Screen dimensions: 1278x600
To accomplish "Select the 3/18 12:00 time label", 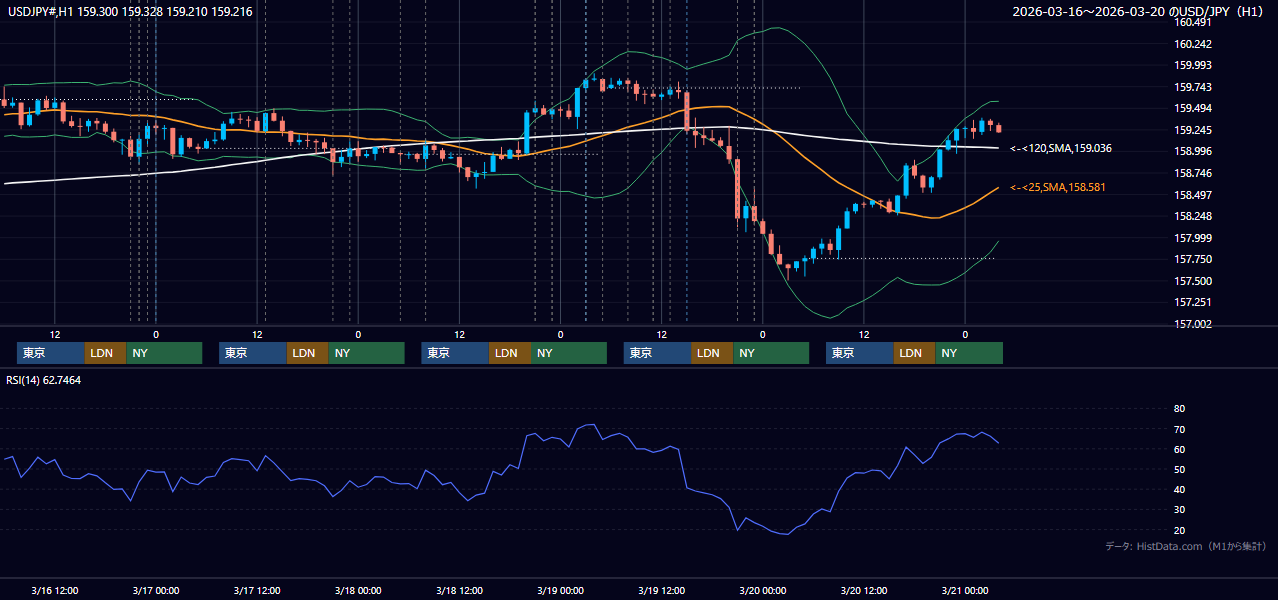I will point(459,590).
